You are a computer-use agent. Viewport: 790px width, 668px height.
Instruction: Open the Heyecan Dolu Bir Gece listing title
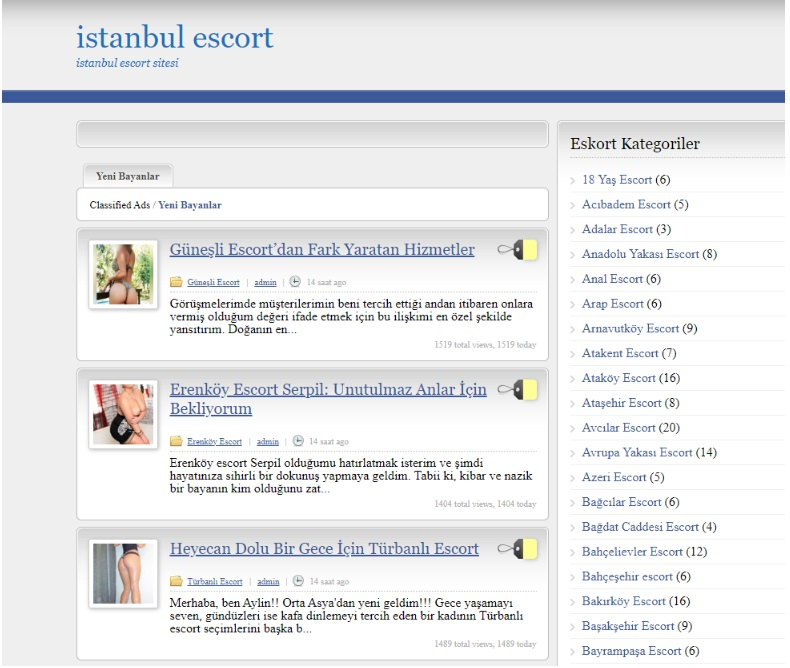coord(324,549)
